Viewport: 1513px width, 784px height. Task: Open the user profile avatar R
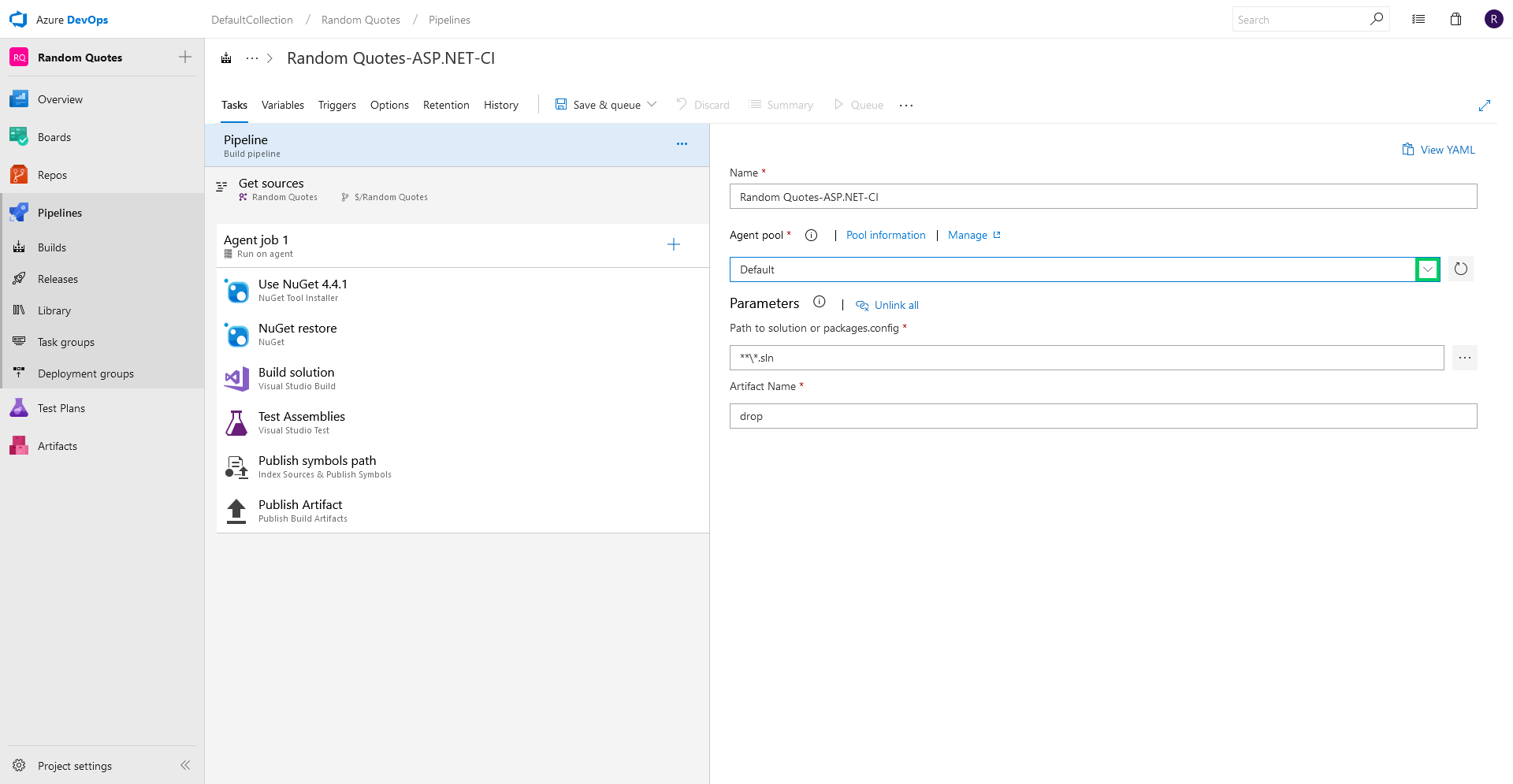click(x=1493, y=20)
